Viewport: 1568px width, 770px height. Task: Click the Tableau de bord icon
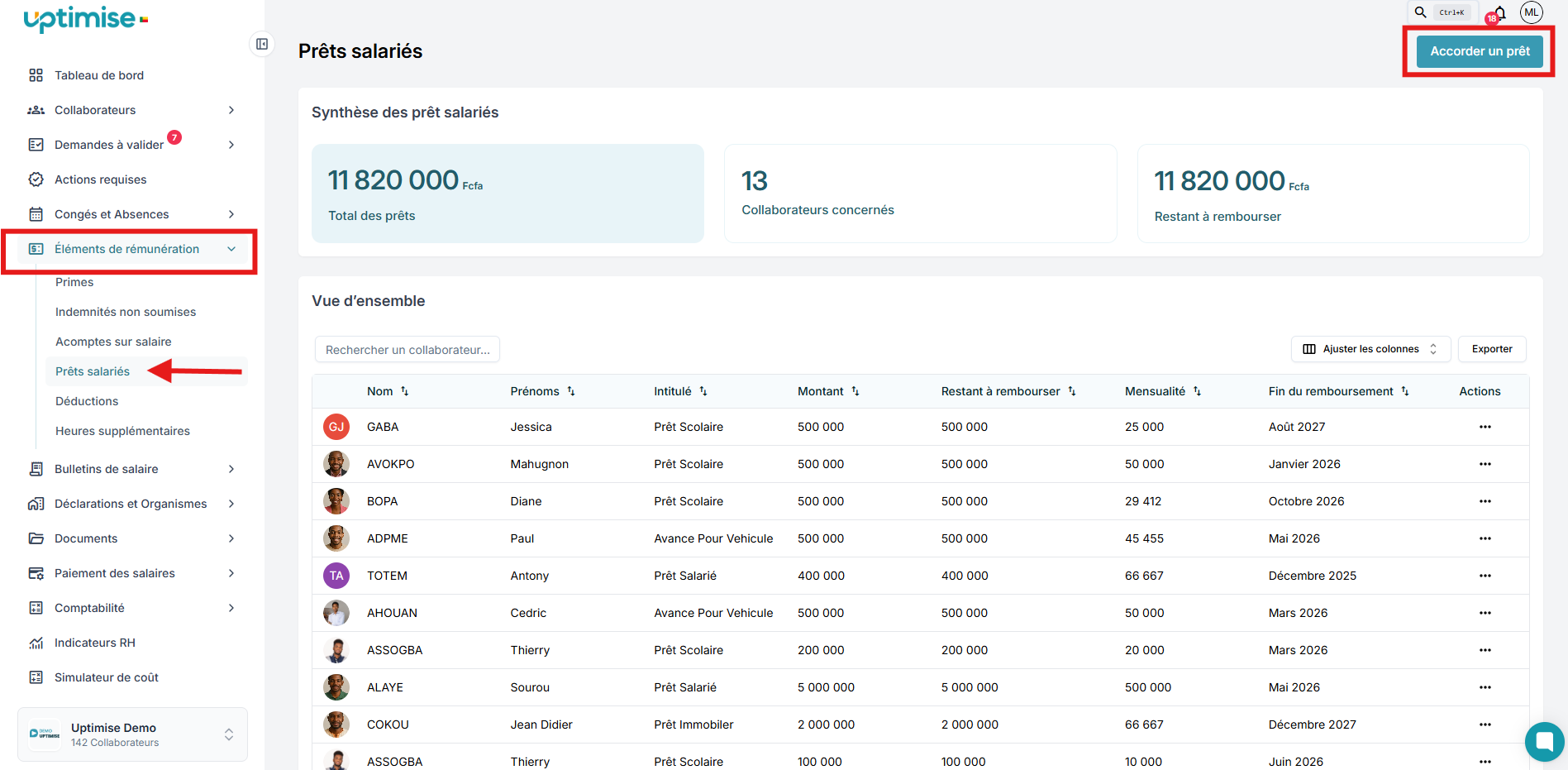(36, 75)
